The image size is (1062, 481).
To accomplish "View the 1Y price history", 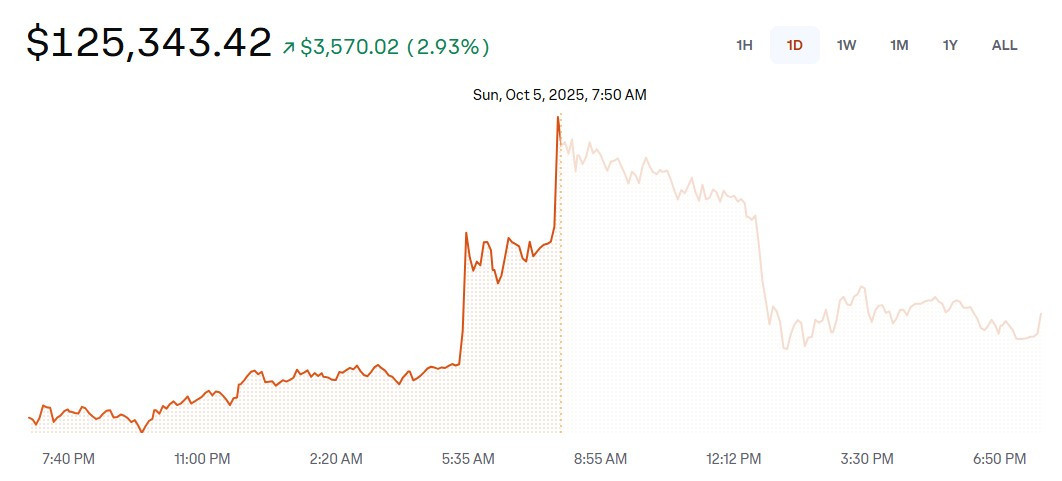I will pyautogui.click(x=950, y=45).
